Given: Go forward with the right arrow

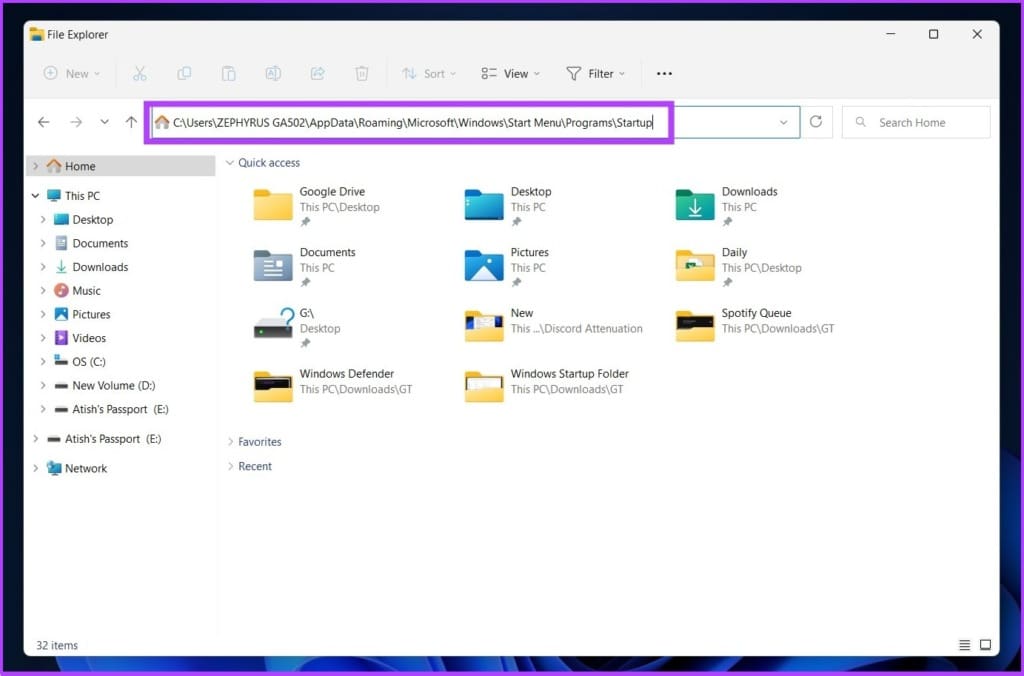Looking at the screenshot, I should (x=76, y=122).
